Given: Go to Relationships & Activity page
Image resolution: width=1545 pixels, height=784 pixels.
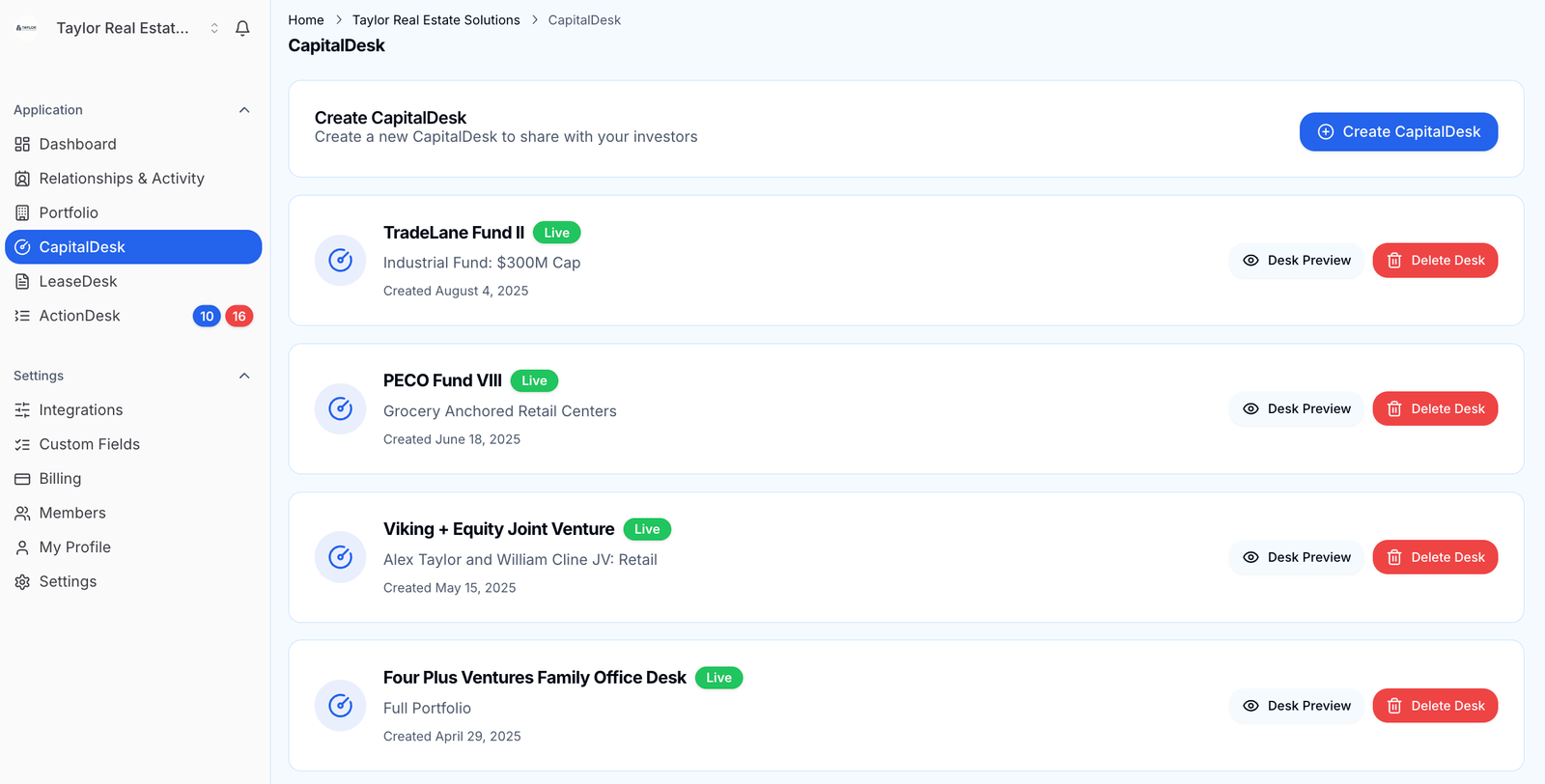Looking at the screenshot, I should 122,179.
